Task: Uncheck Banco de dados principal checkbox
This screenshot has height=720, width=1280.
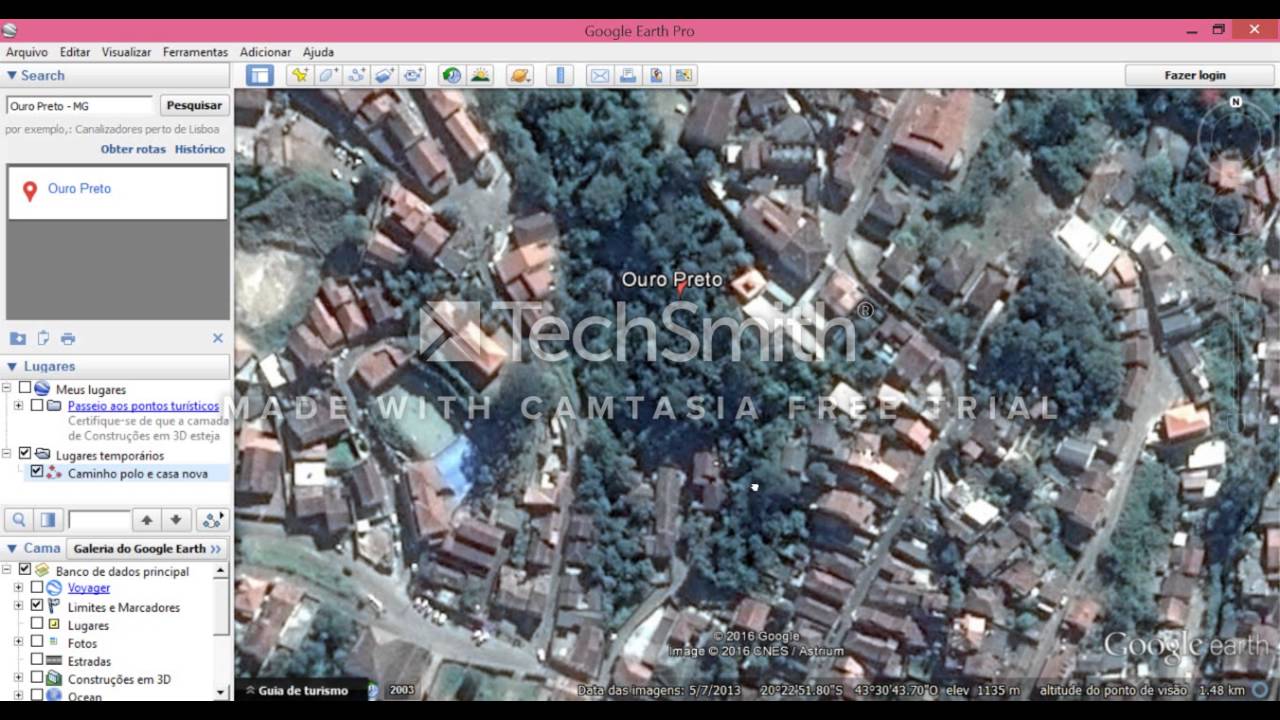Action: [25, 570]
